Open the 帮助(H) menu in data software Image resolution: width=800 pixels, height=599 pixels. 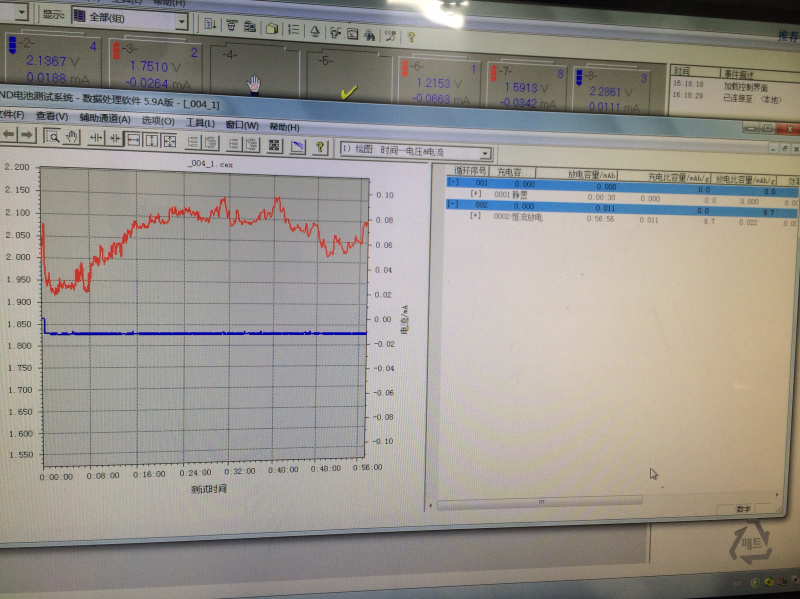[x=284, y=127]
